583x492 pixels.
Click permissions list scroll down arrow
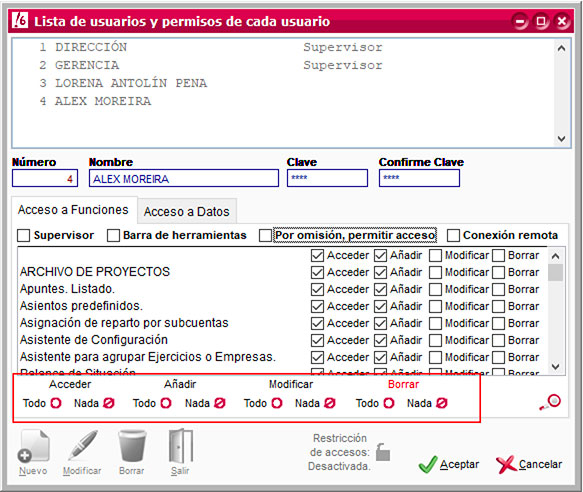click(x=555, y=366)
